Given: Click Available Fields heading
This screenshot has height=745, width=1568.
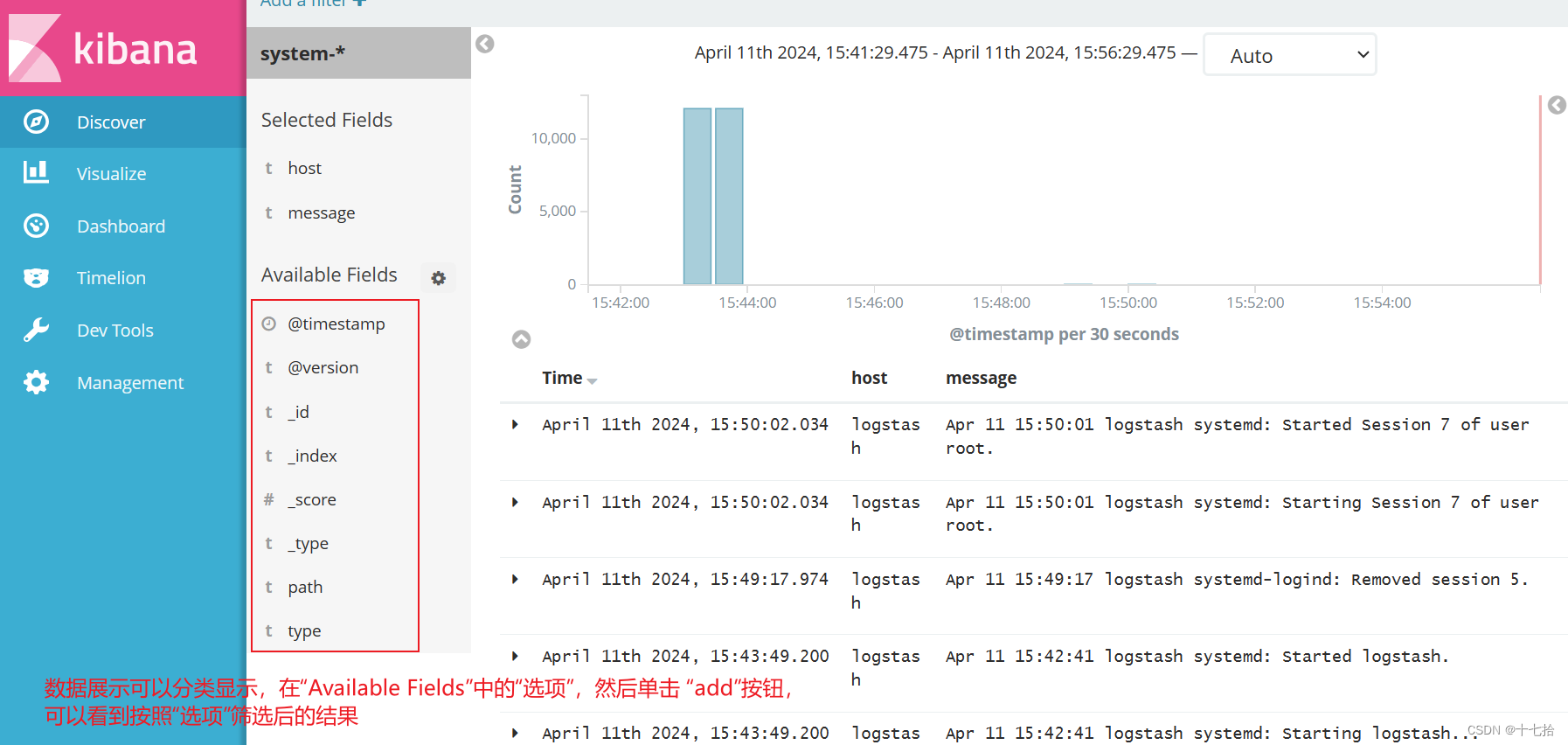Looking at the screenshot, I should [330, 275].
